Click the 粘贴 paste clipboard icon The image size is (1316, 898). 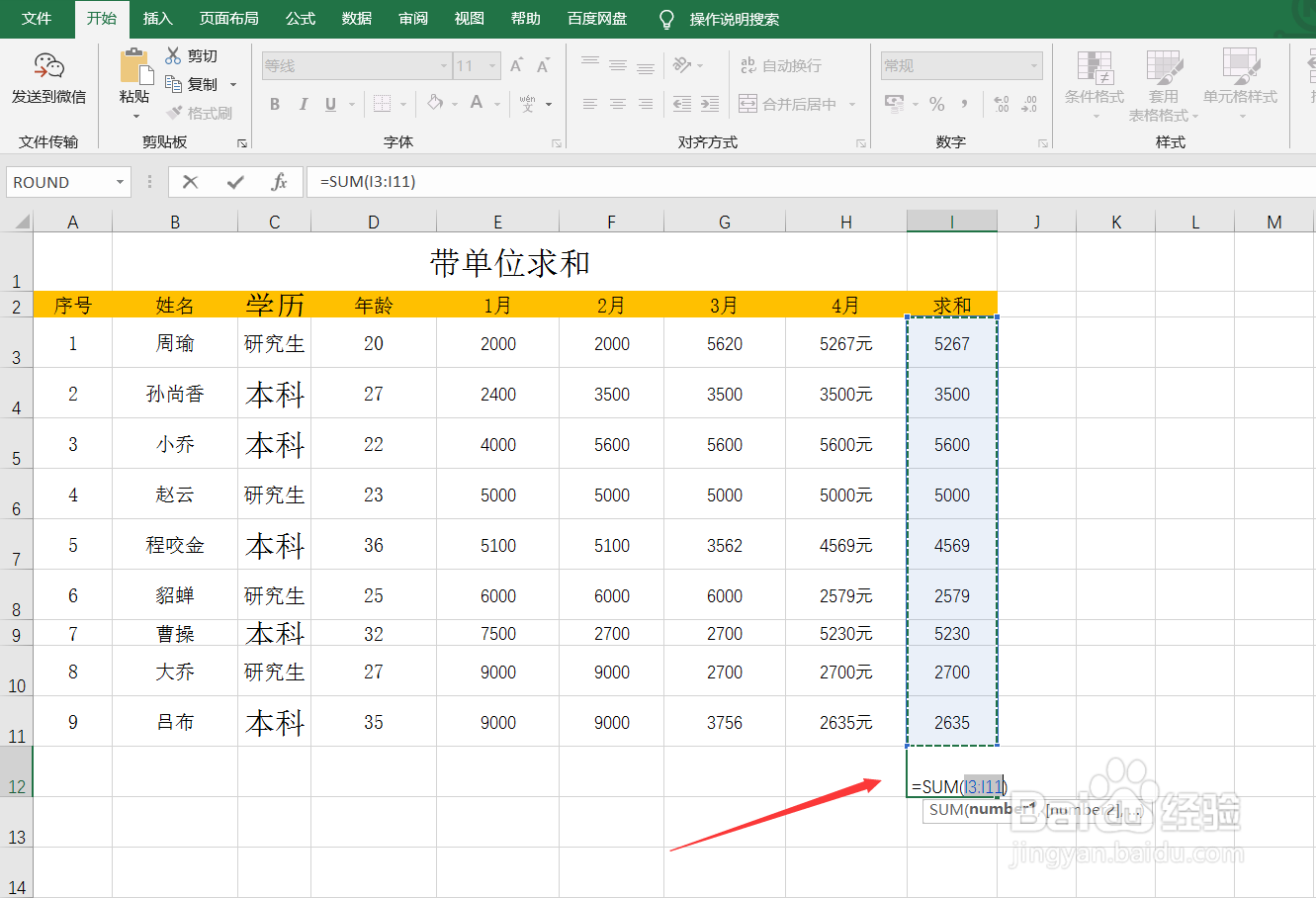point(135,66)
